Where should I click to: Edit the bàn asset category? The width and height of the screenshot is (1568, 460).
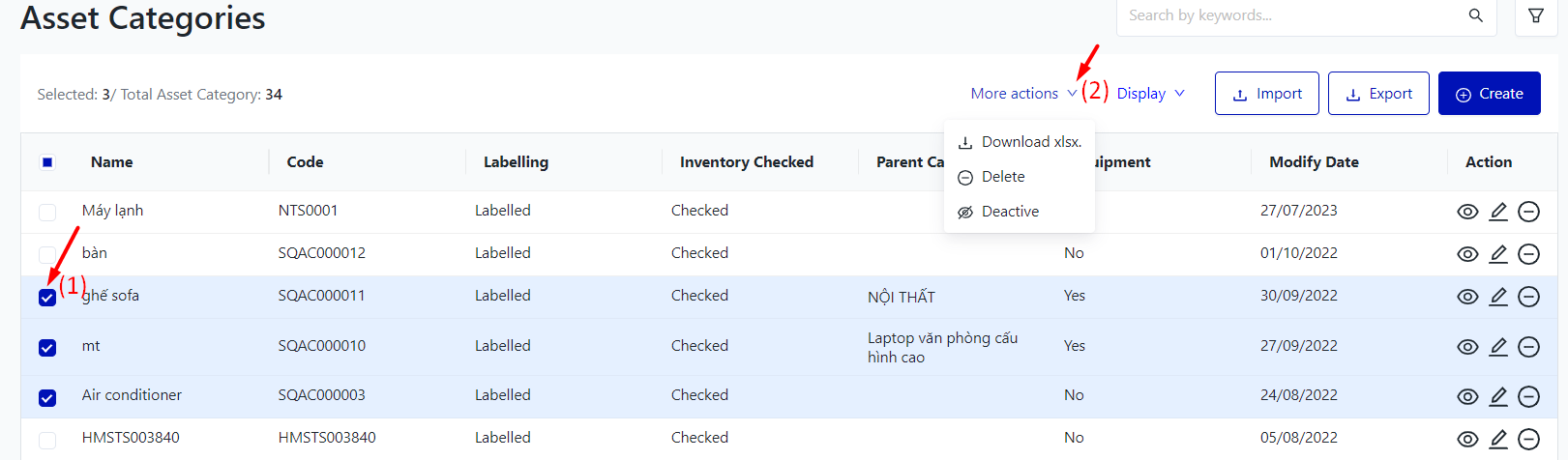[1498, 254]
